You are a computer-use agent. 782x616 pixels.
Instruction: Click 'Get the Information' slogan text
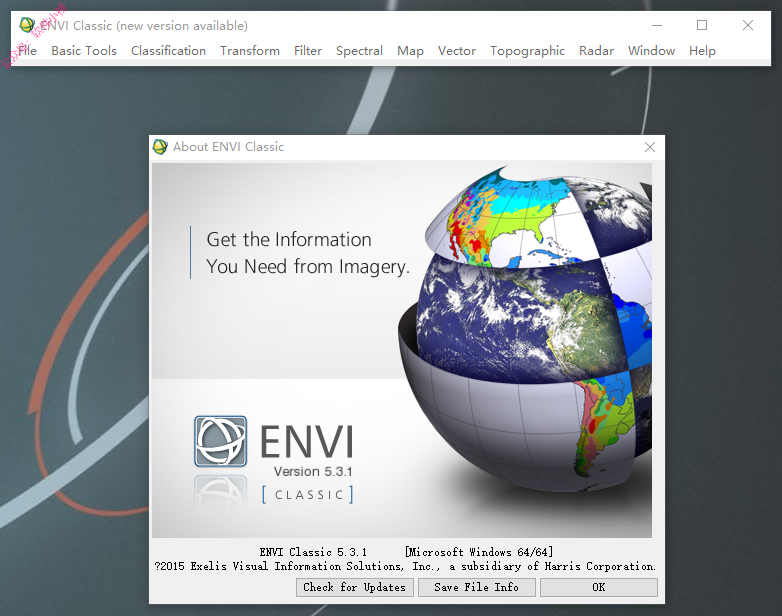coord(289,239)
